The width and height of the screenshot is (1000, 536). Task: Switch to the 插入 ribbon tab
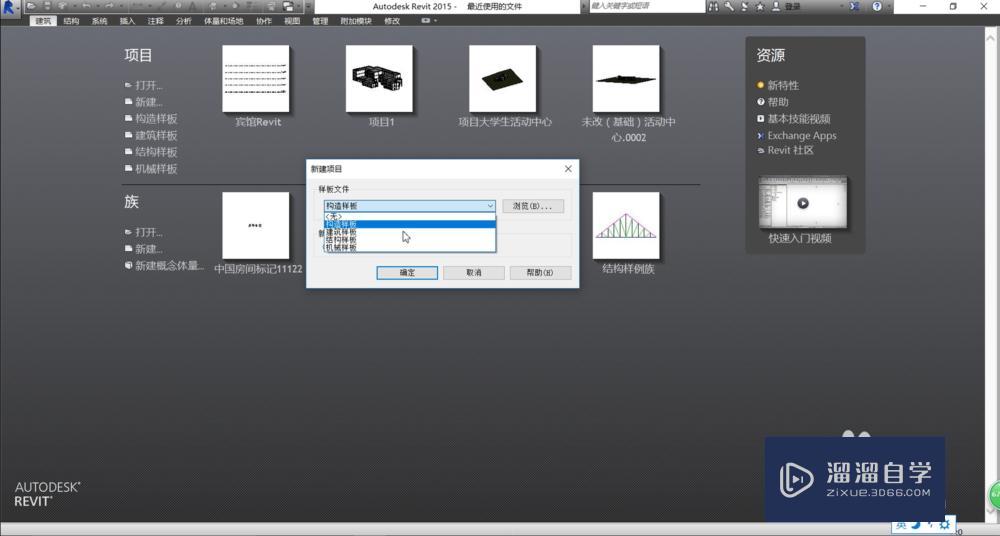(x=128, y=21)
